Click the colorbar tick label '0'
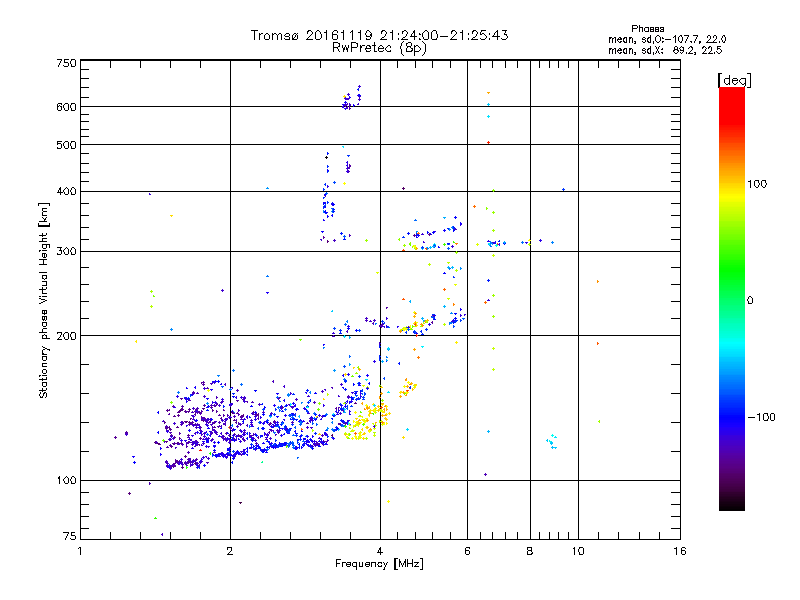Image resolution: width=800 pixels, height=600 pixels. click(750, 301)
